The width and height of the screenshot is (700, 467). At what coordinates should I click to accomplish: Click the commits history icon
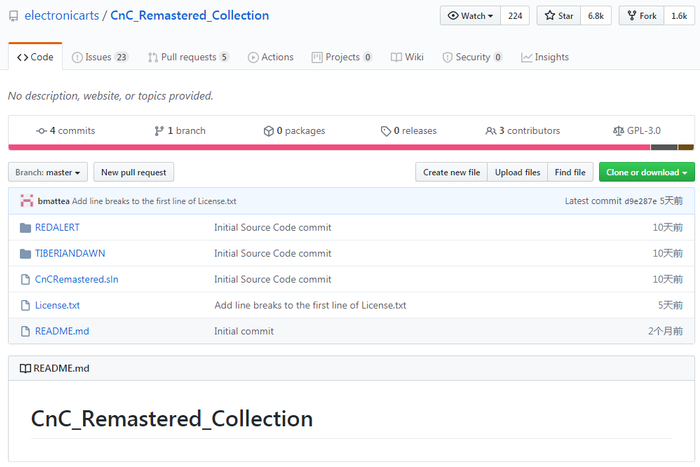[x=41, y=131]
